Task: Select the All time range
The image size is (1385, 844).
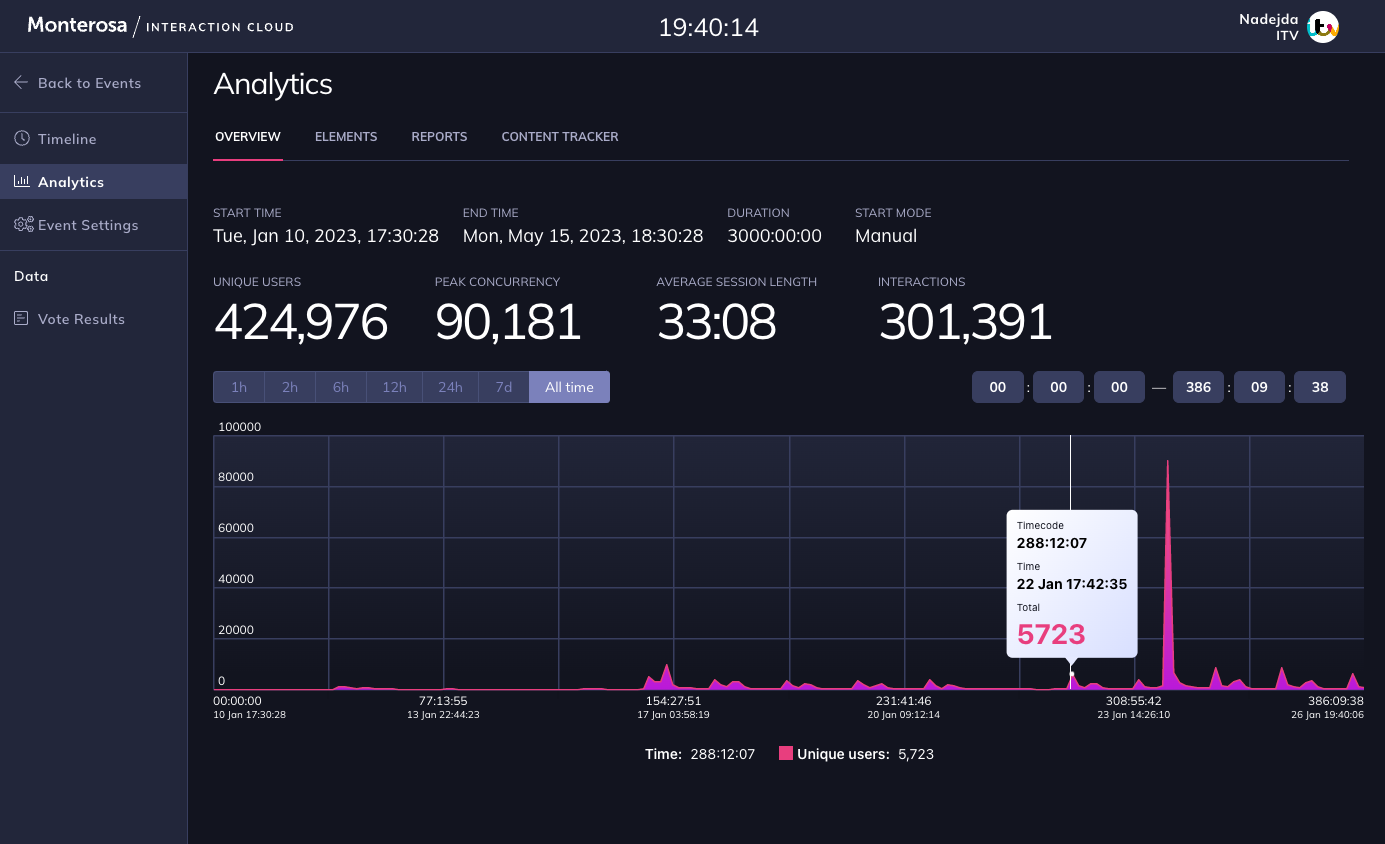Action: (x=569, y=387)
